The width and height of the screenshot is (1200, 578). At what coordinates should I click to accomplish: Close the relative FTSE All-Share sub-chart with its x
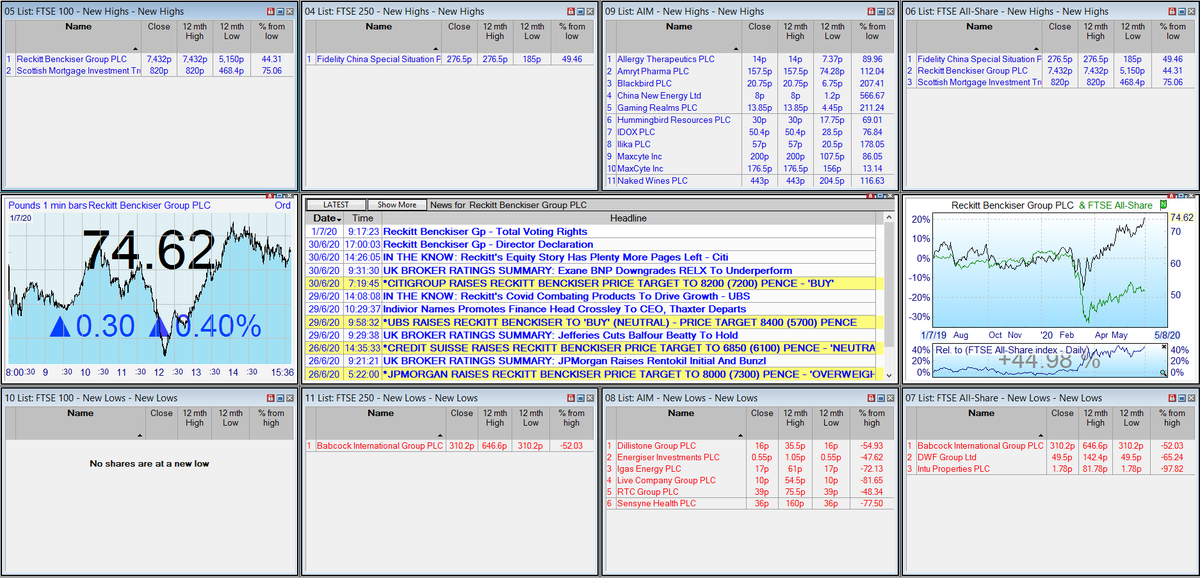[x=1164, y=347]
